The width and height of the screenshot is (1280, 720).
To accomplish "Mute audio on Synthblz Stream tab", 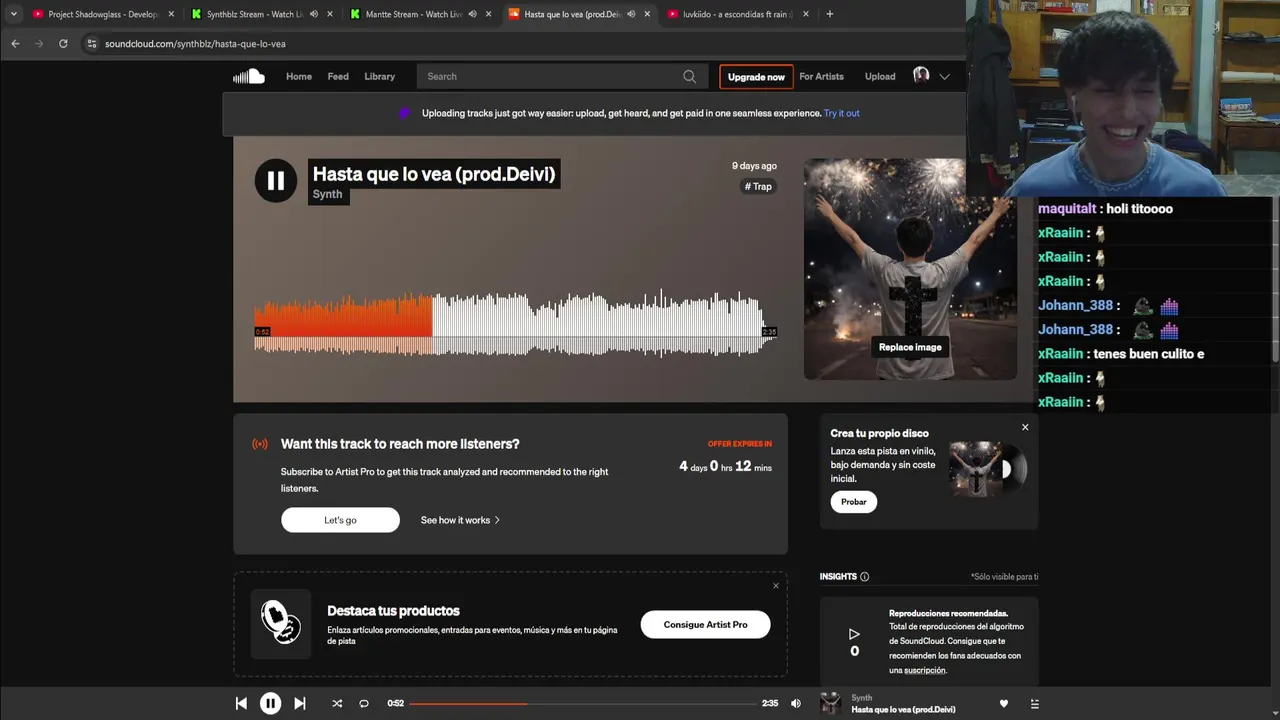I will click(314, 14).
